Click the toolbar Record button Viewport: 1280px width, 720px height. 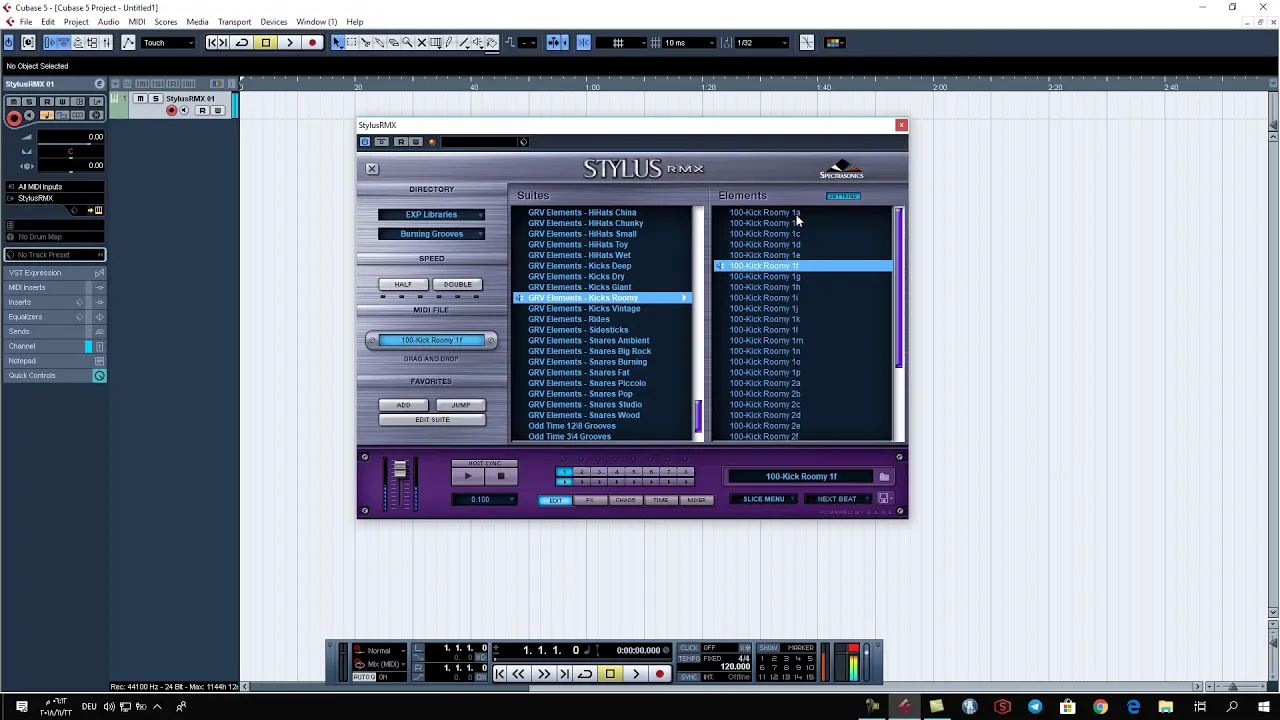click(x=312, y=43)
